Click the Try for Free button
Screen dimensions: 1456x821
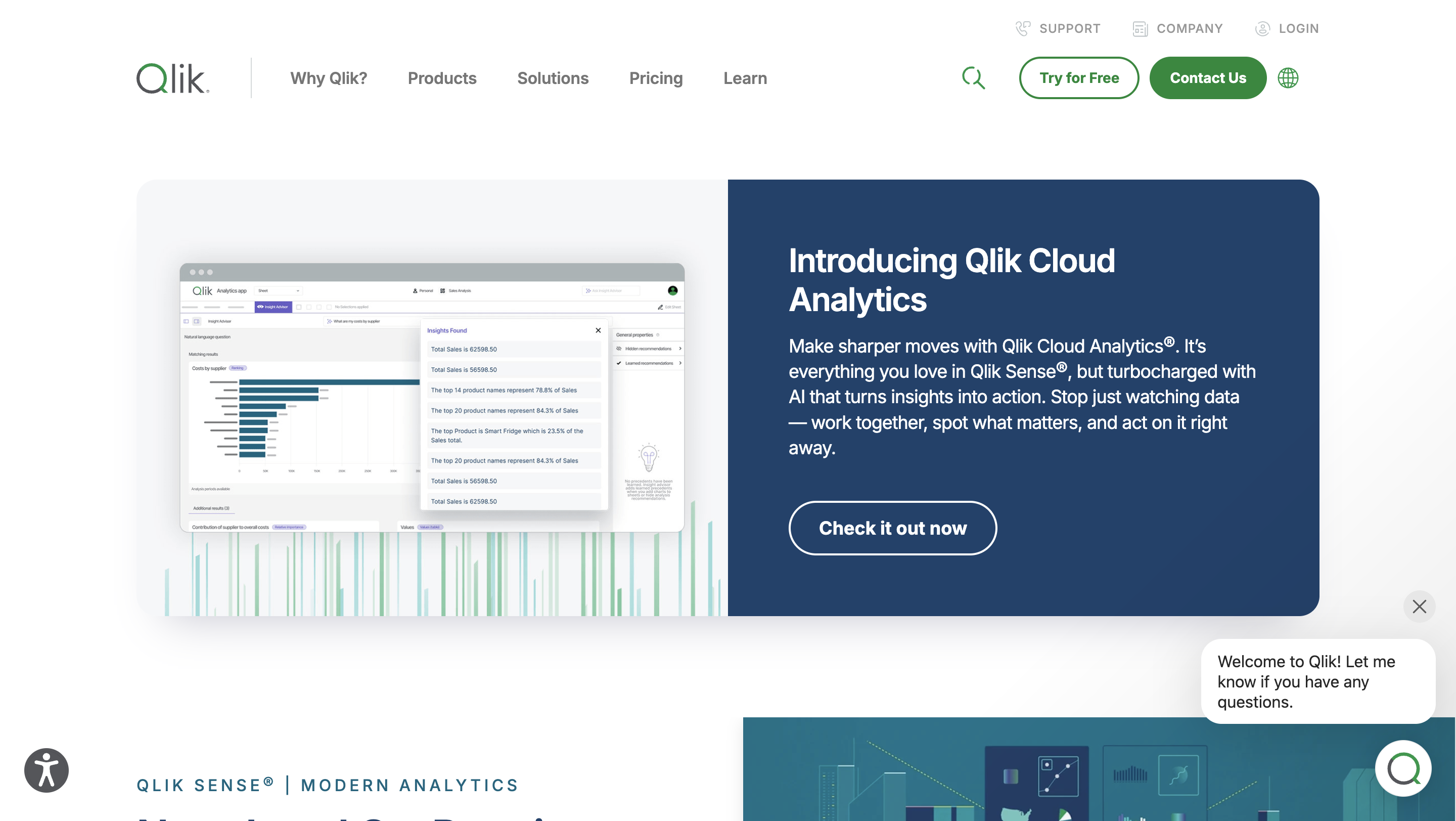pyautogui.click(x=1078, y=78)
